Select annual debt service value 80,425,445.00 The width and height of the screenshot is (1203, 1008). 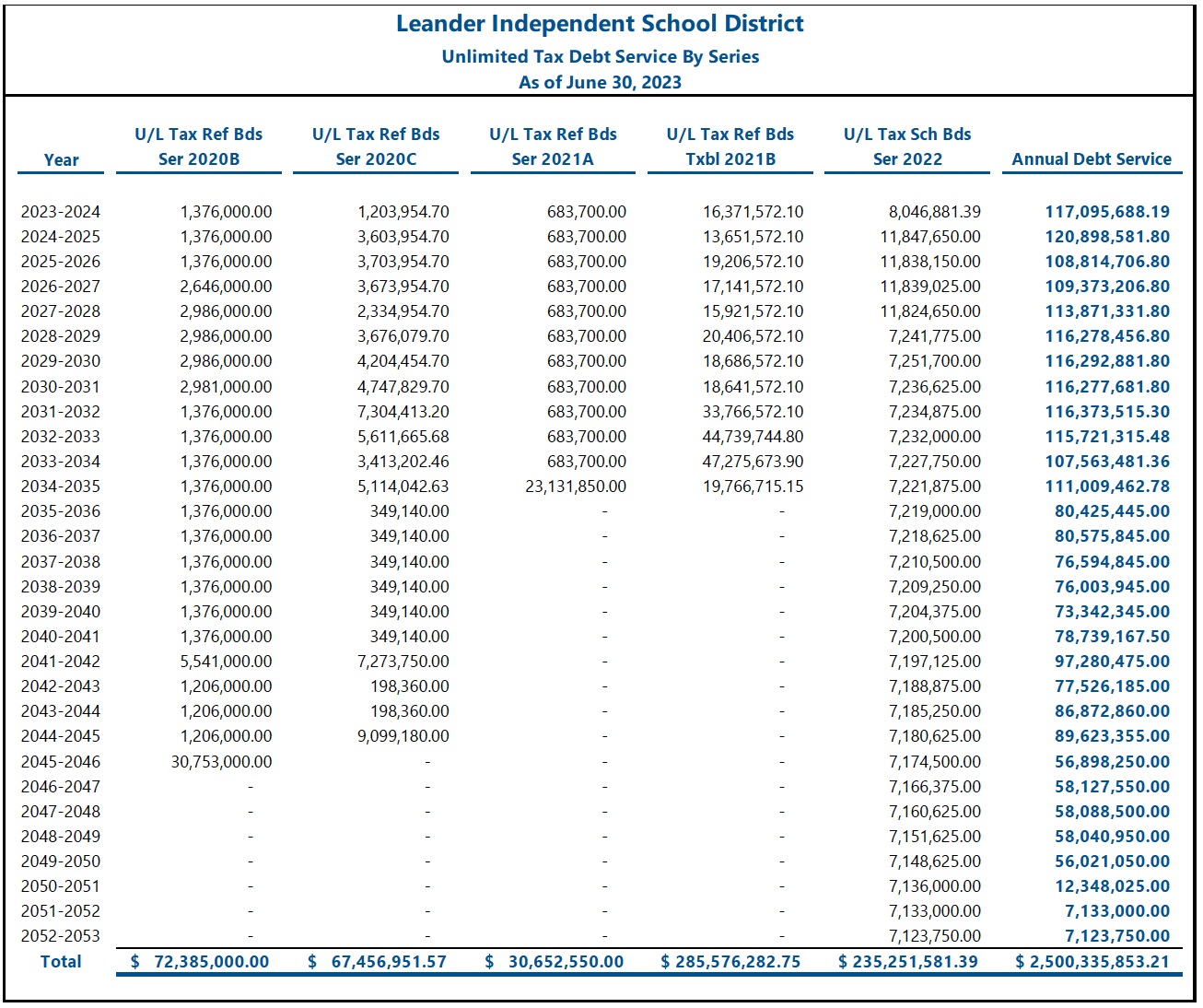(x=1113, y=511)
